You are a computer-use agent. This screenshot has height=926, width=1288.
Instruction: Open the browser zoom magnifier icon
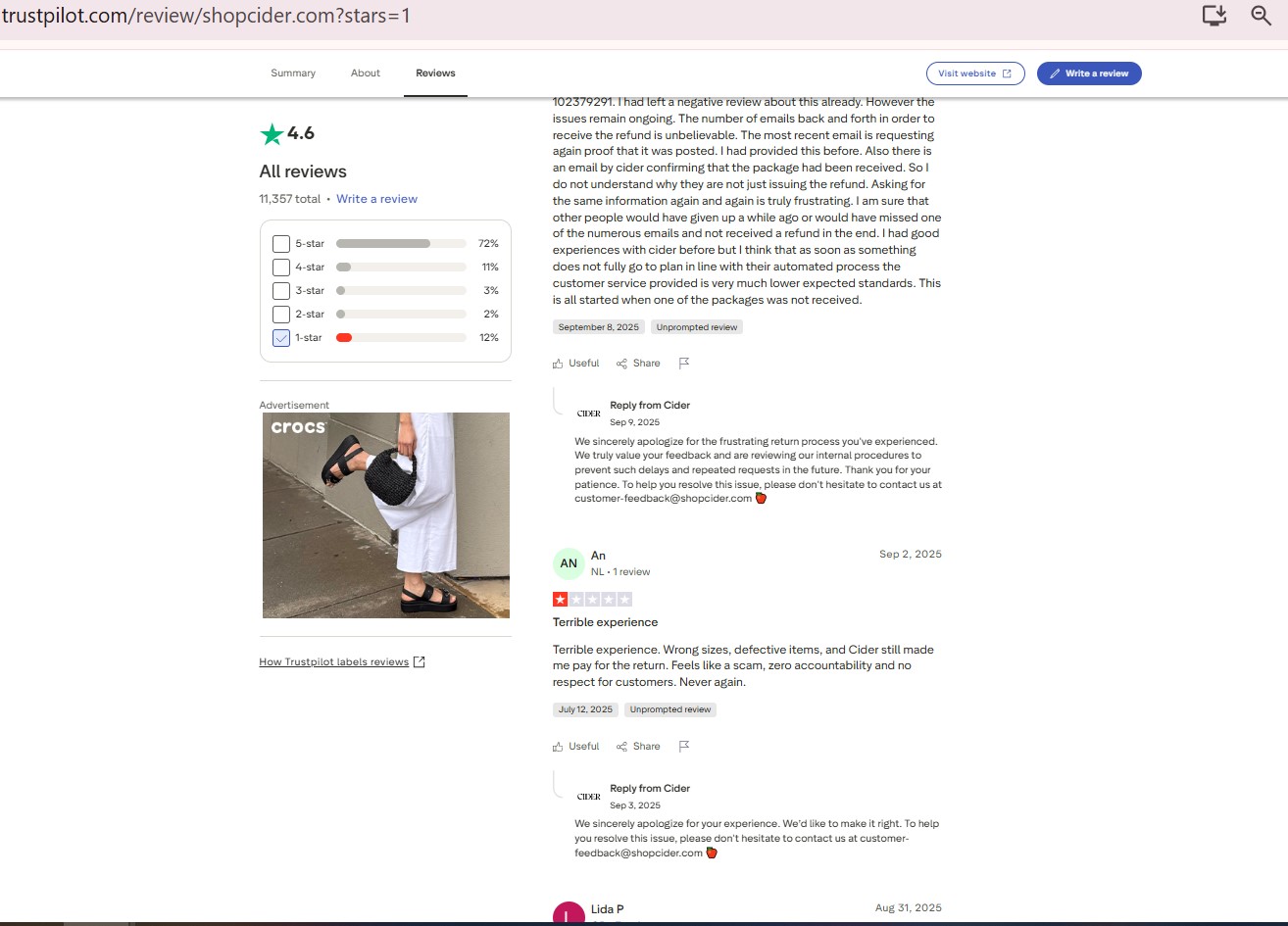(1262, 15)
